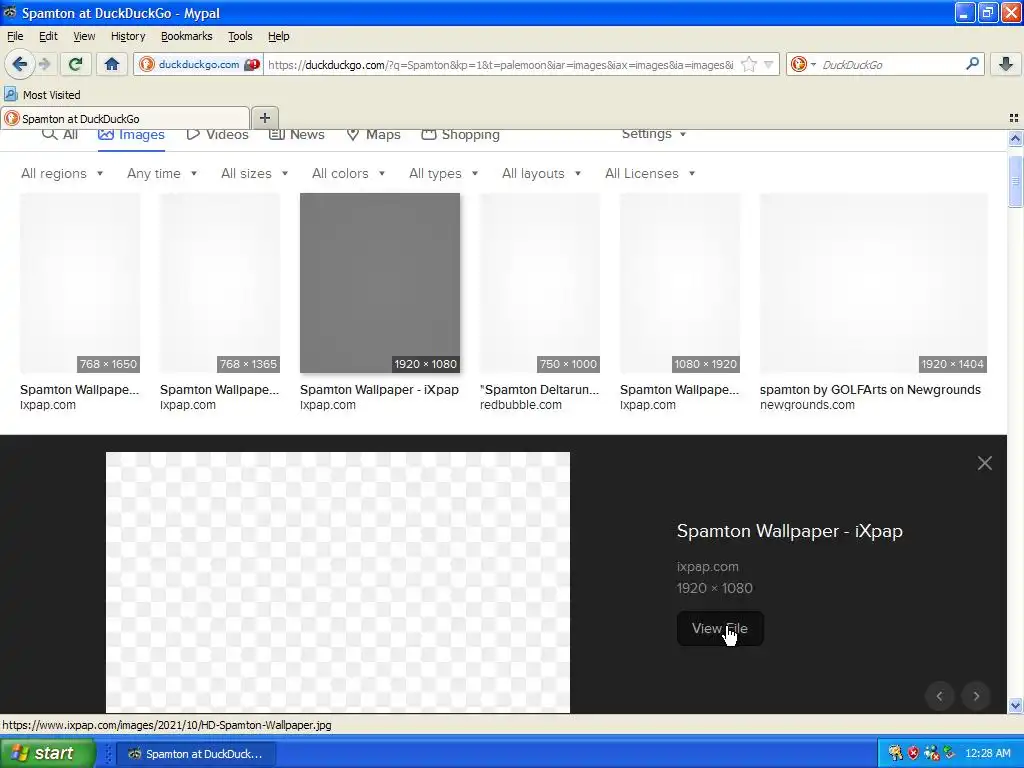Expand the Settings dropdown
Viewport: 1024px width, 768px height.
pos(654,134)
